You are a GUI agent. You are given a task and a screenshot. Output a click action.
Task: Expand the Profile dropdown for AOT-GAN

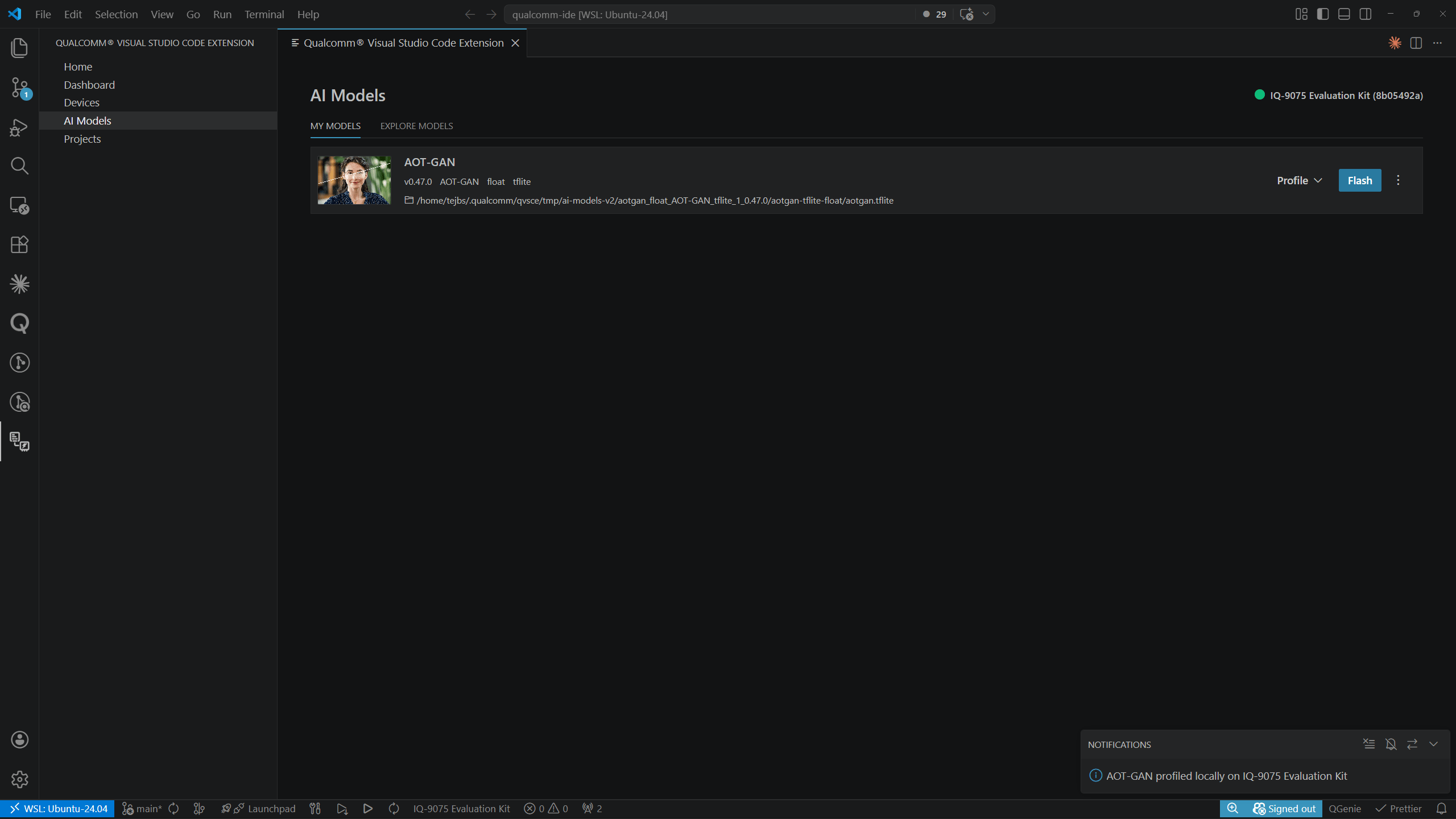click(1299, 180)
